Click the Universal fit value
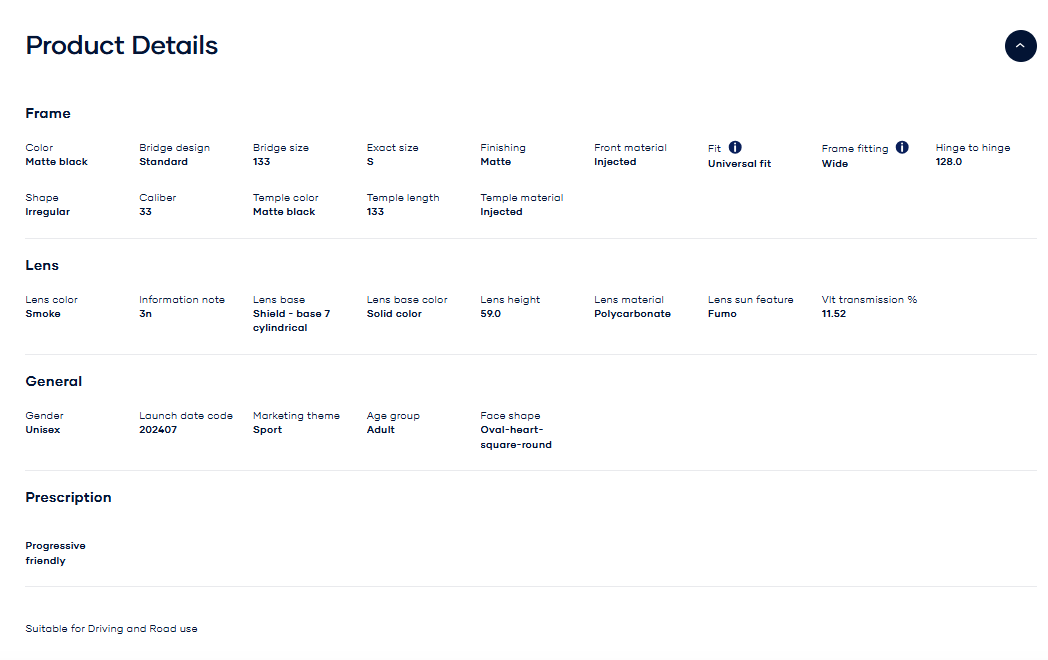Screen dimensions: 1048x660 click(x=739, y=163)
